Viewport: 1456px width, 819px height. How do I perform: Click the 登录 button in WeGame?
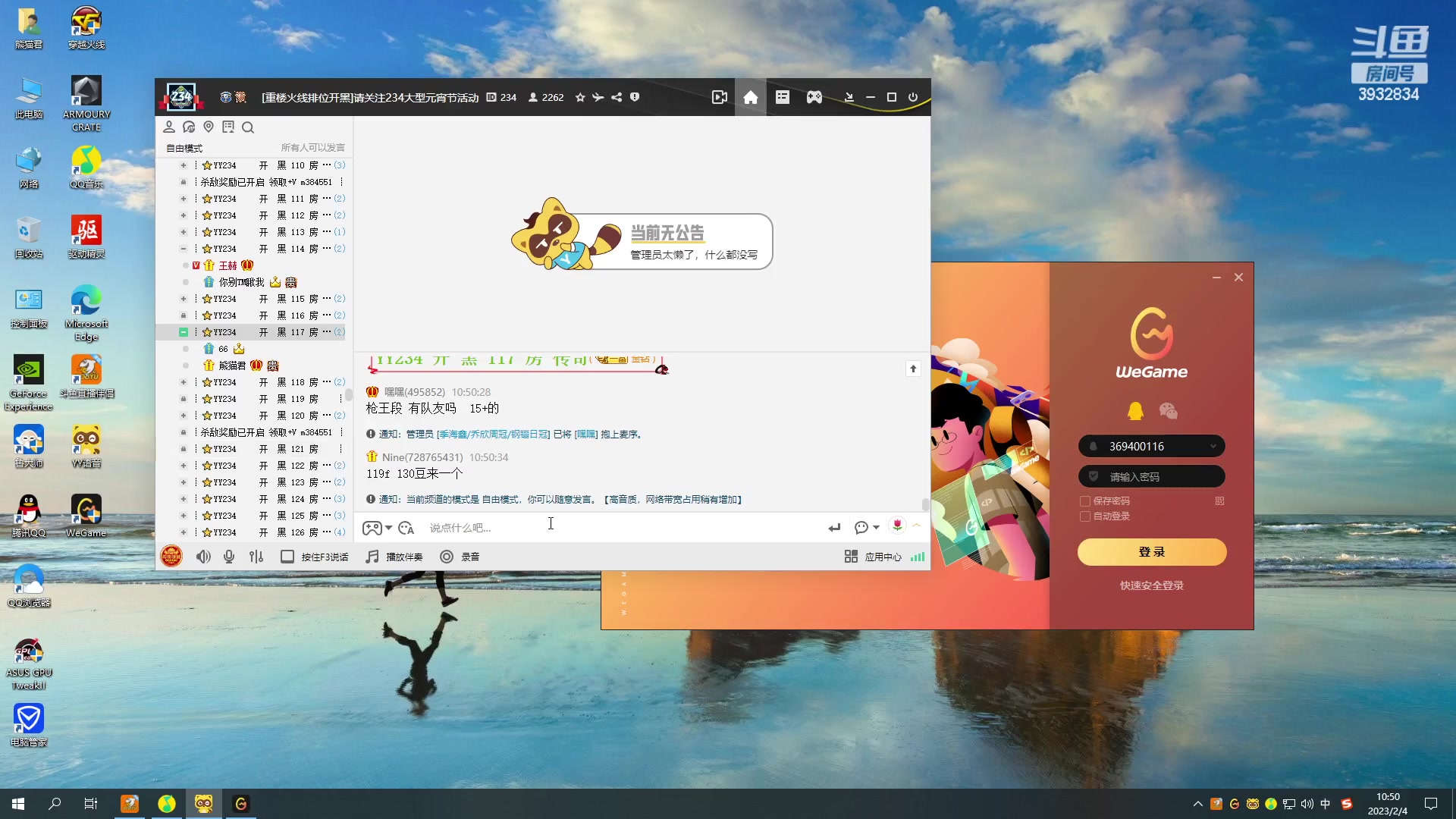click(1152, 552)
